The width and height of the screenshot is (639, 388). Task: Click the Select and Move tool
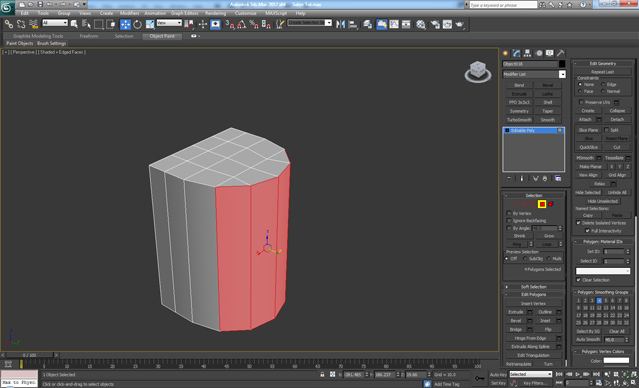126,24
